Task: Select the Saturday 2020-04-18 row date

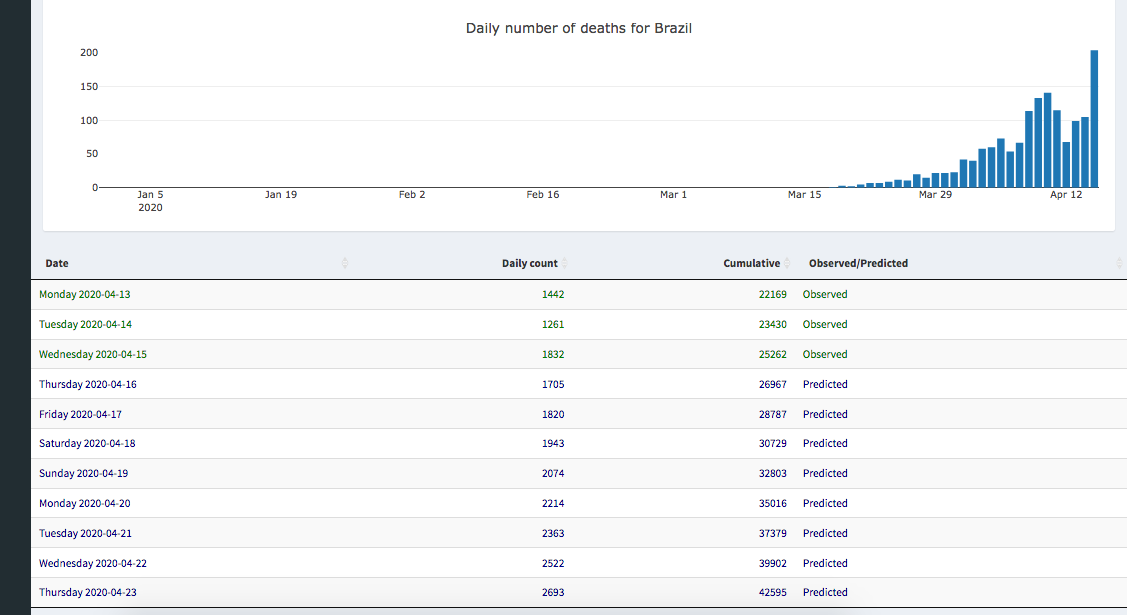Action: tap(87, 443)
